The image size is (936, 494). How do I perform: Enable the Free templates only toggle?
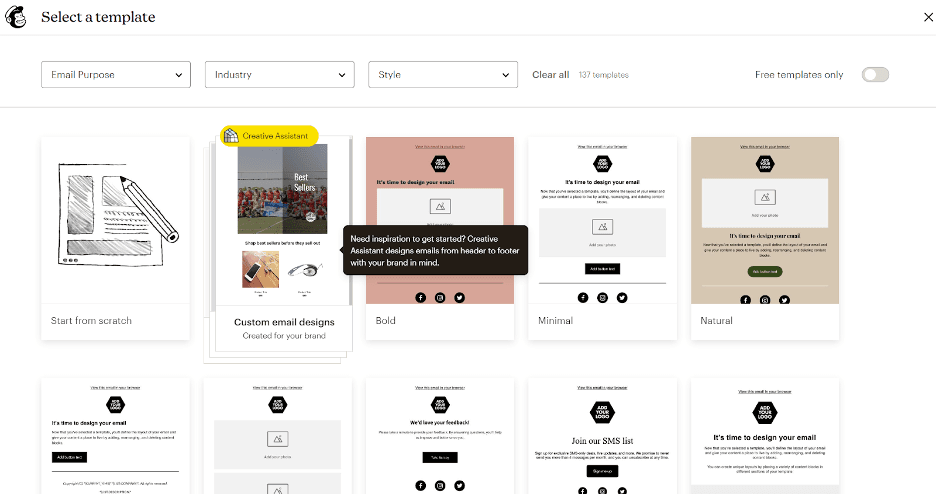(x=874, y=75)
